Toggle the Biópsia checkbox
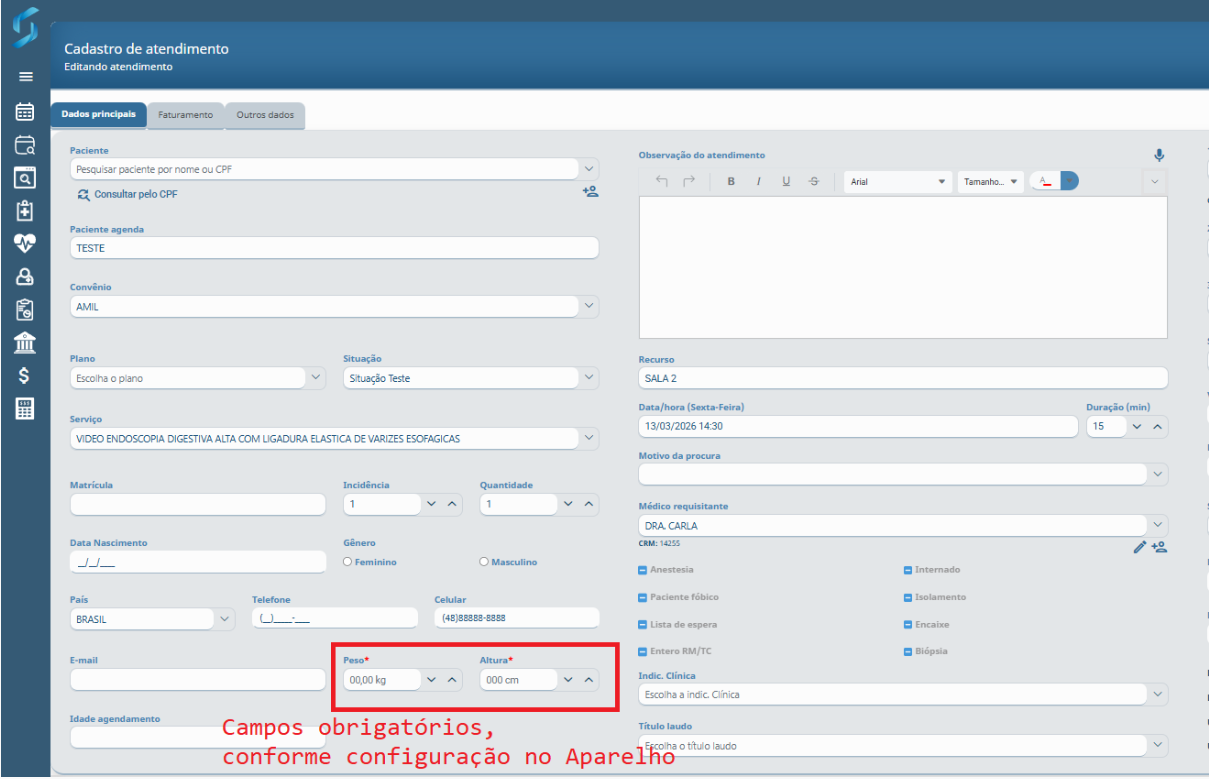The height and width of the screenshot is (779, 1209). (x=908, y=651)
